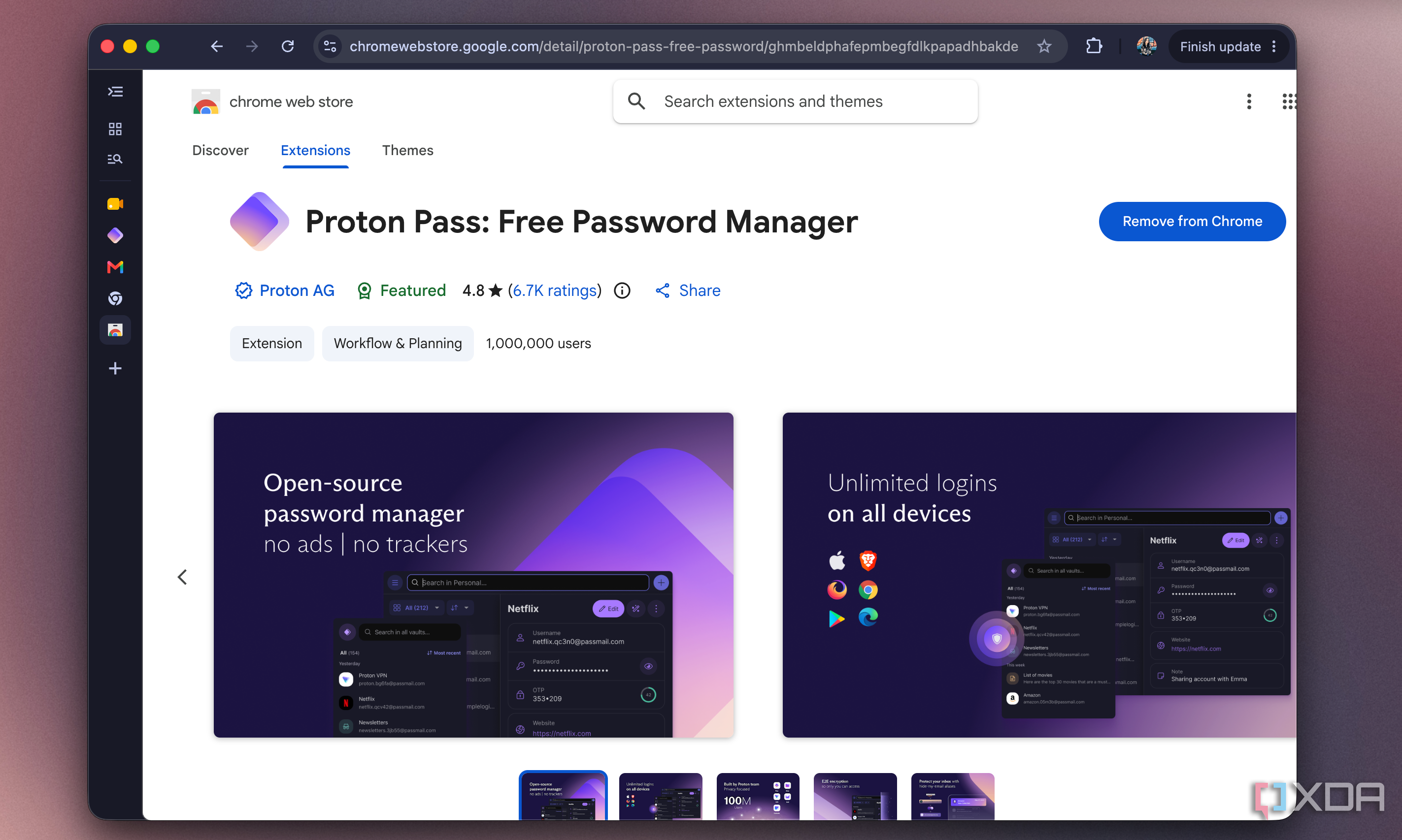This screenshot has height=840, width=1402.
Task: Click the address bar URL
Action: click(x=683, y=46)
